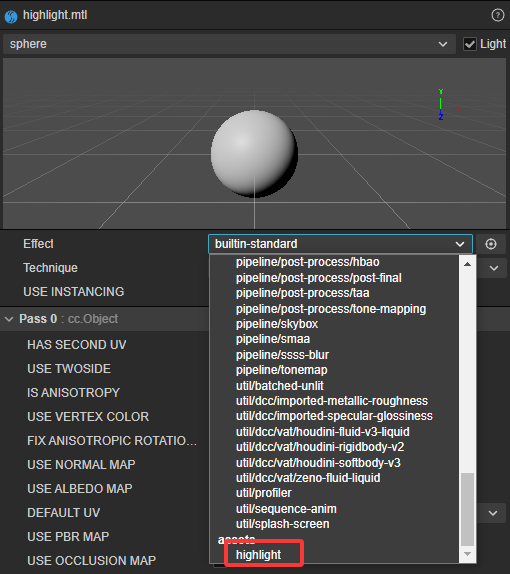510x574 pixels.
Task: Click the USE PBR MAP label
Action: pyautogui.click(x=68, y=537)
